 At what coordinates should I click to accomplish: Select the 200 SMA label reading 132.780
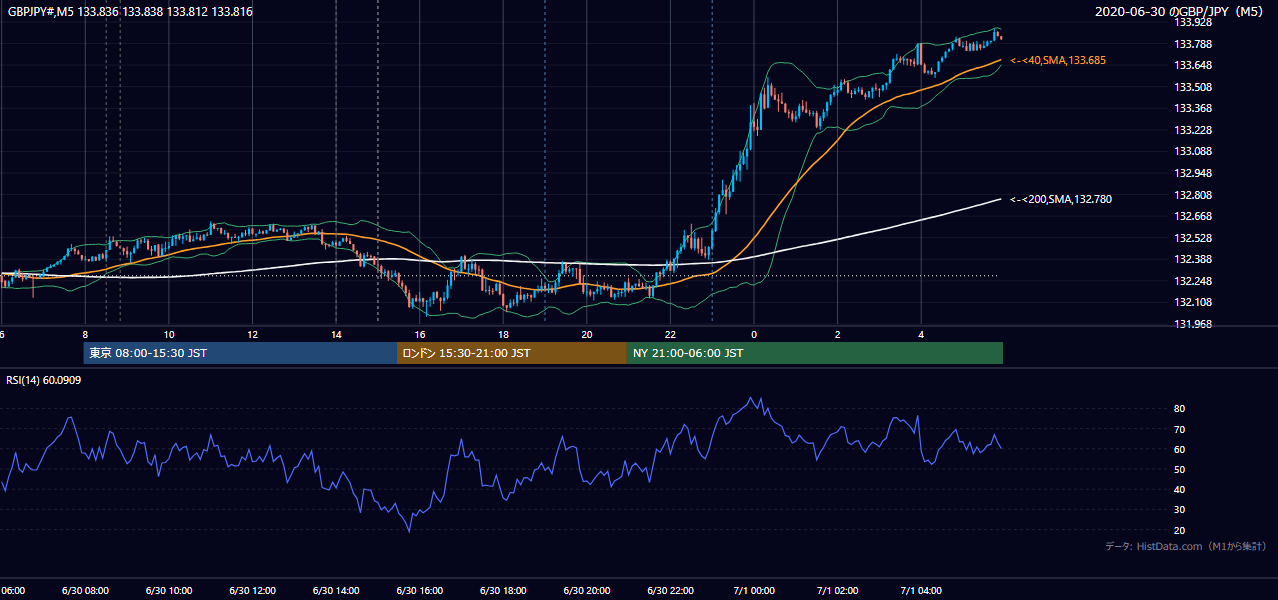point(1061,200)
